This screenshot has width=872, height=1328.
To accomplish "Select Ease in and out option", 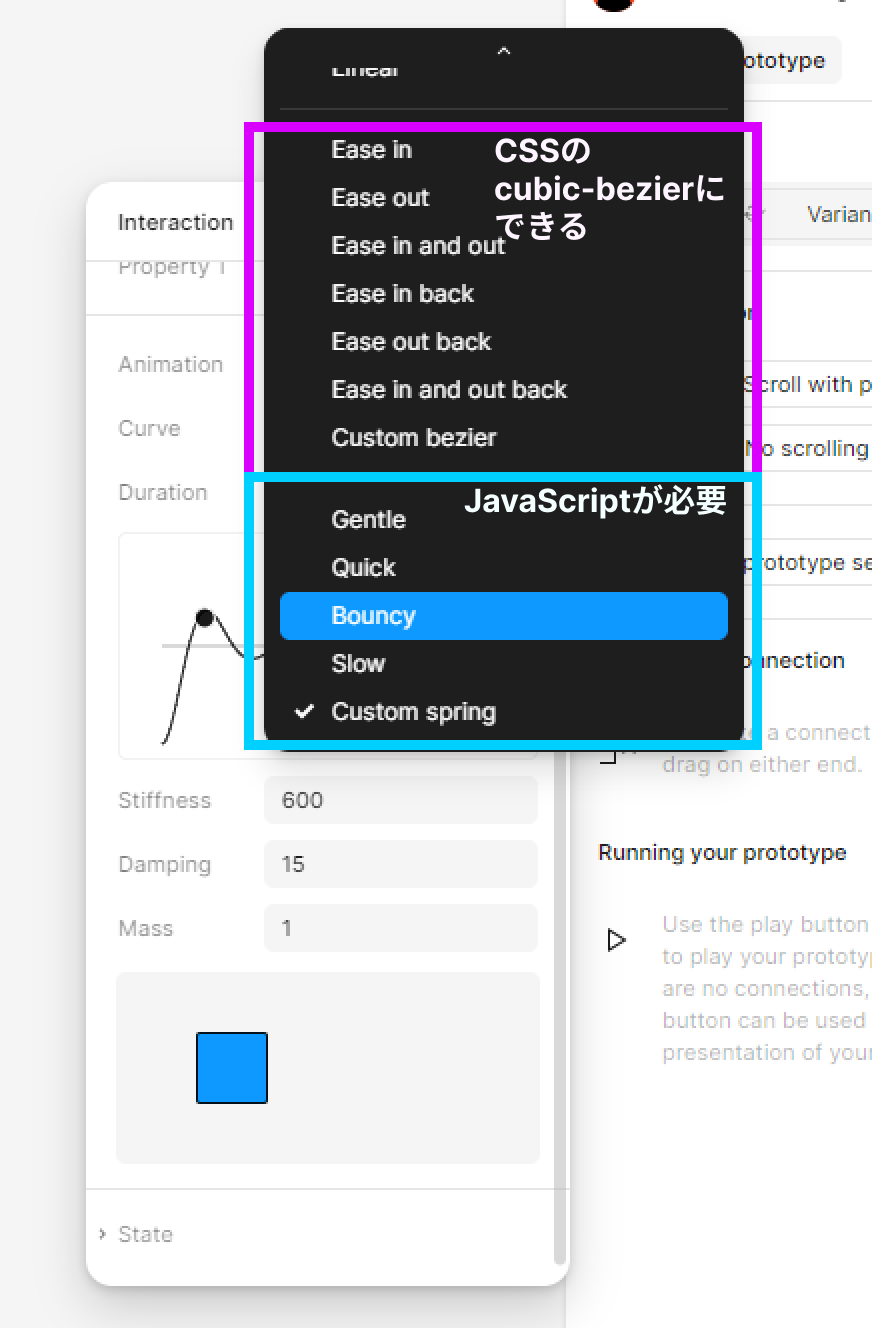I will coord(418,246).
